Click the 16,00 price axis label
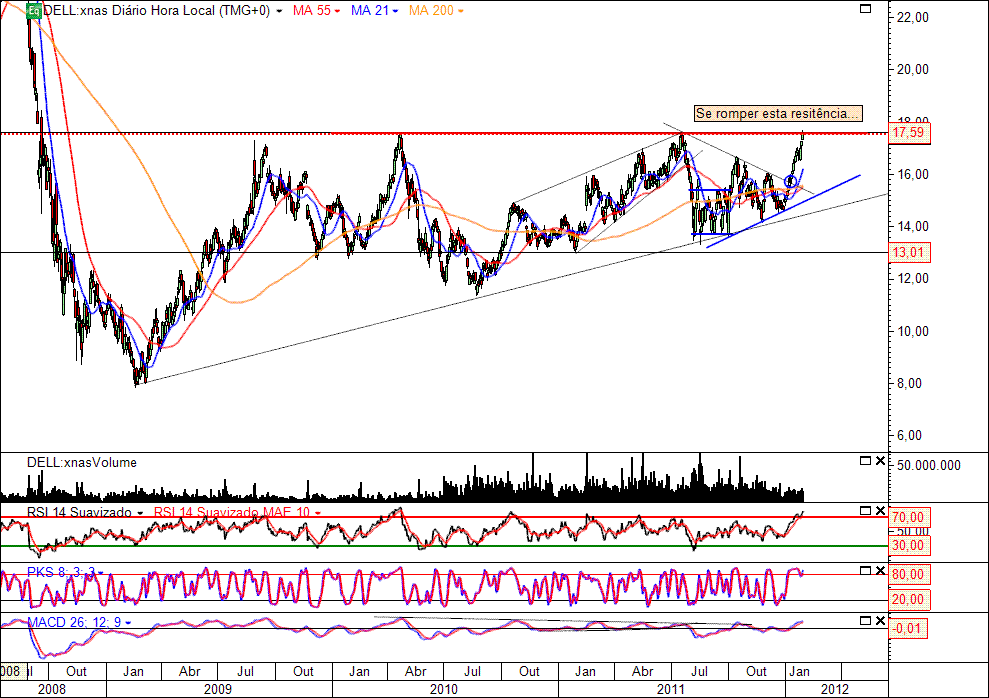This screenshot has height=698, width=989. coord(913,174)
